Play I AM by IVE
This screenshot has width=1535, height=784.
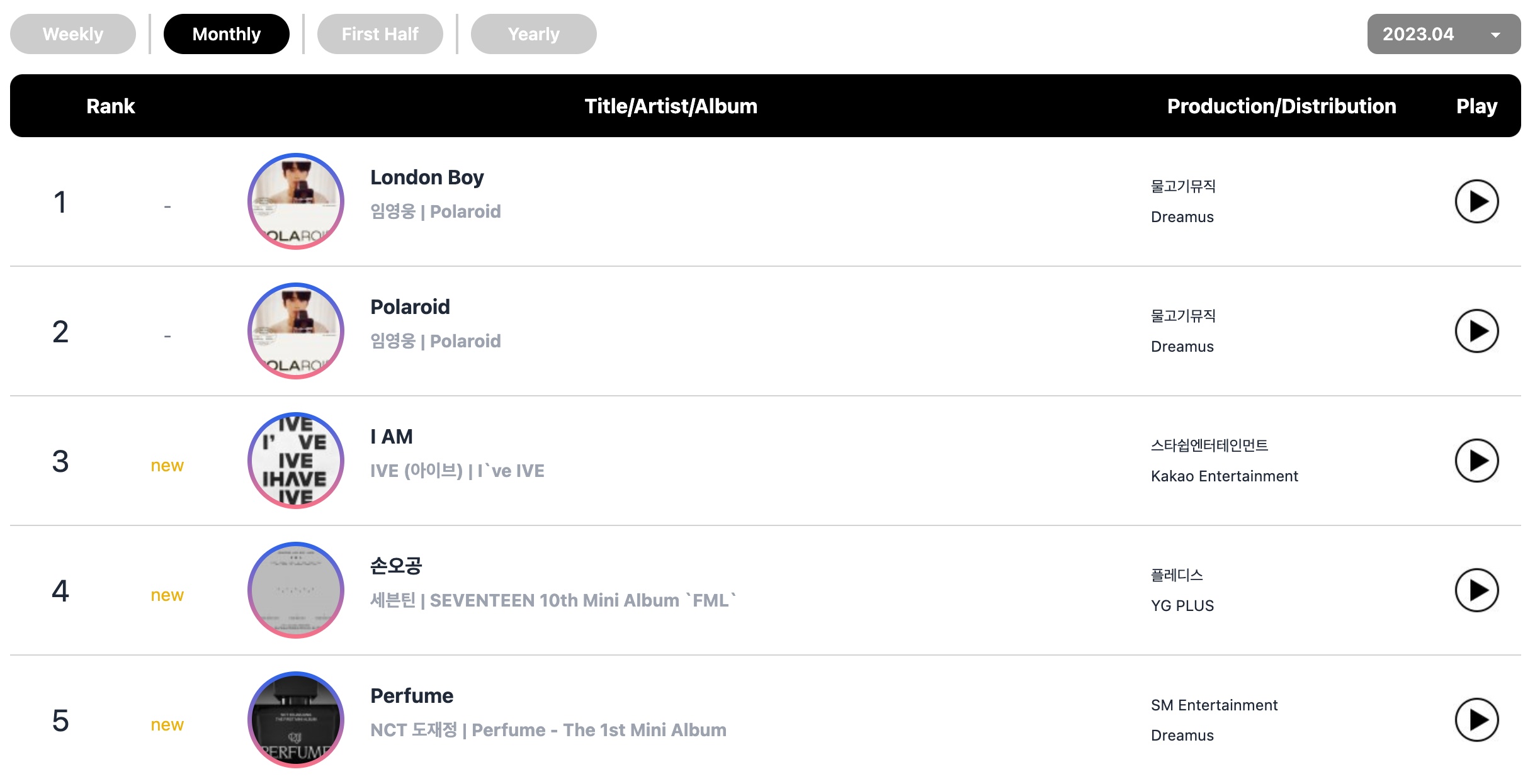pyautogui.click(x=1476, y=461)
